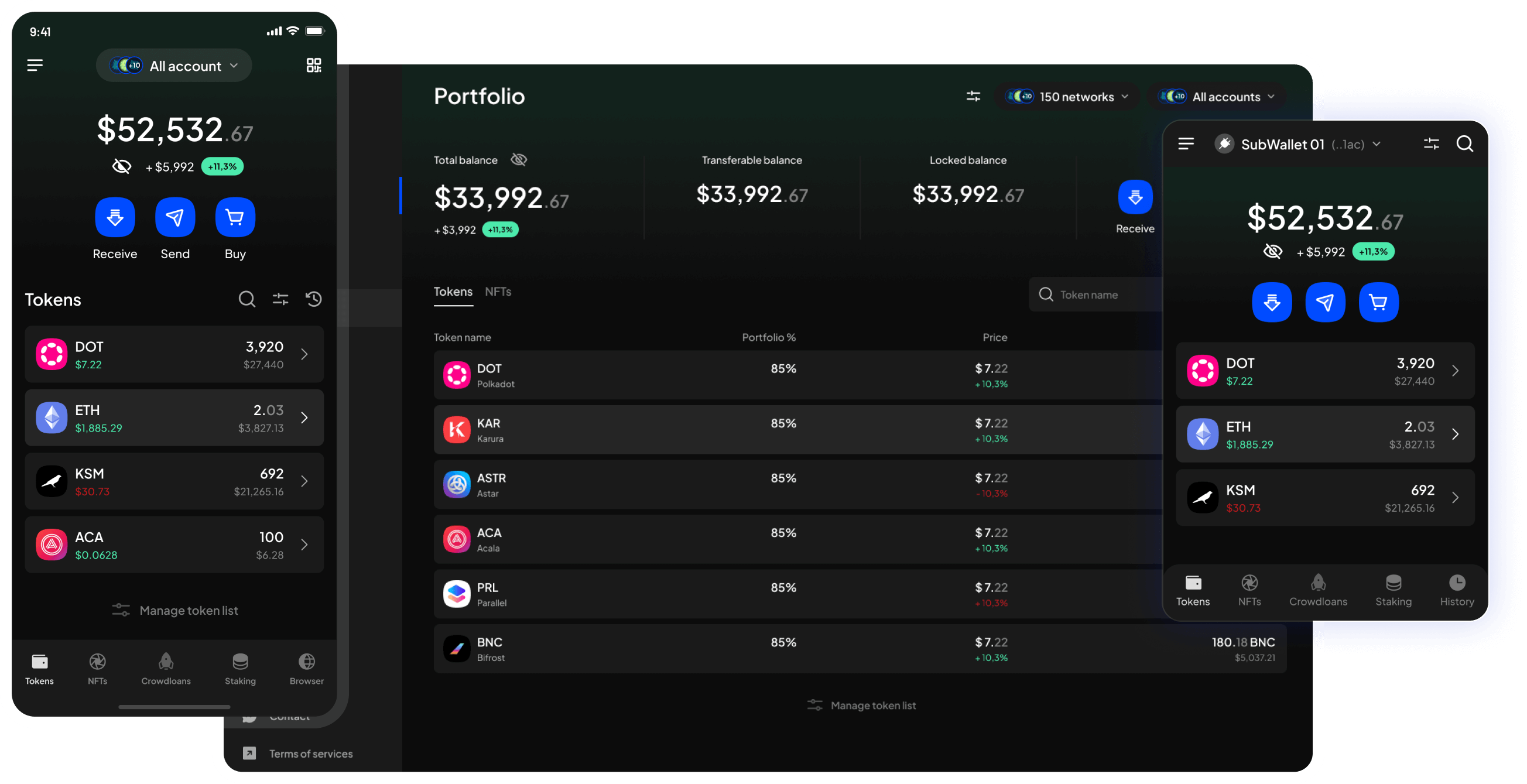This screenshot has height=784, width=1527.
Task: Expand ETH row chevron in SubWallet panel
Action: coord(1456,434)
